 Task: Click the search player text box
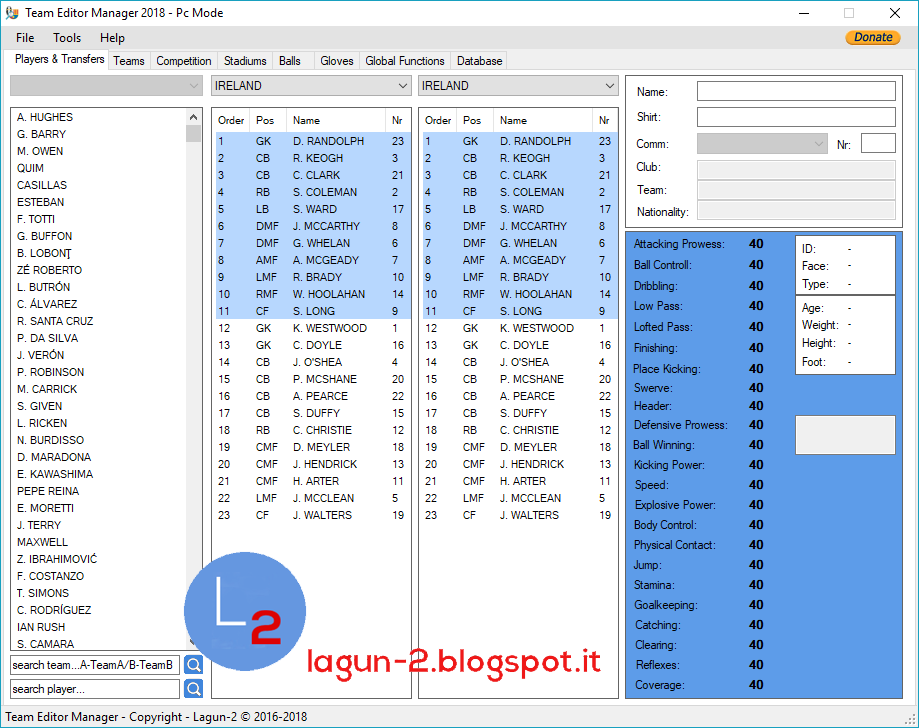[95, 689]
